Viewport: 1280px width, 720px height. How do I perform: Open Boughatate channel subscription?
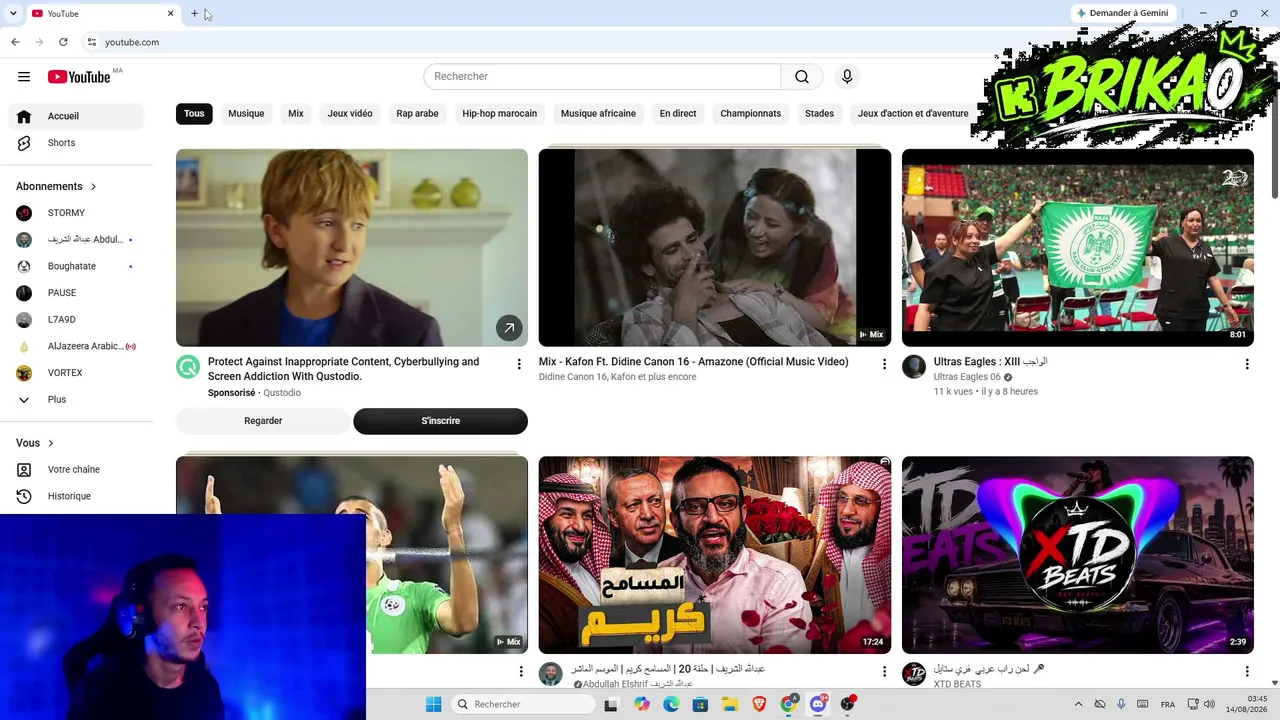(77, 266)
